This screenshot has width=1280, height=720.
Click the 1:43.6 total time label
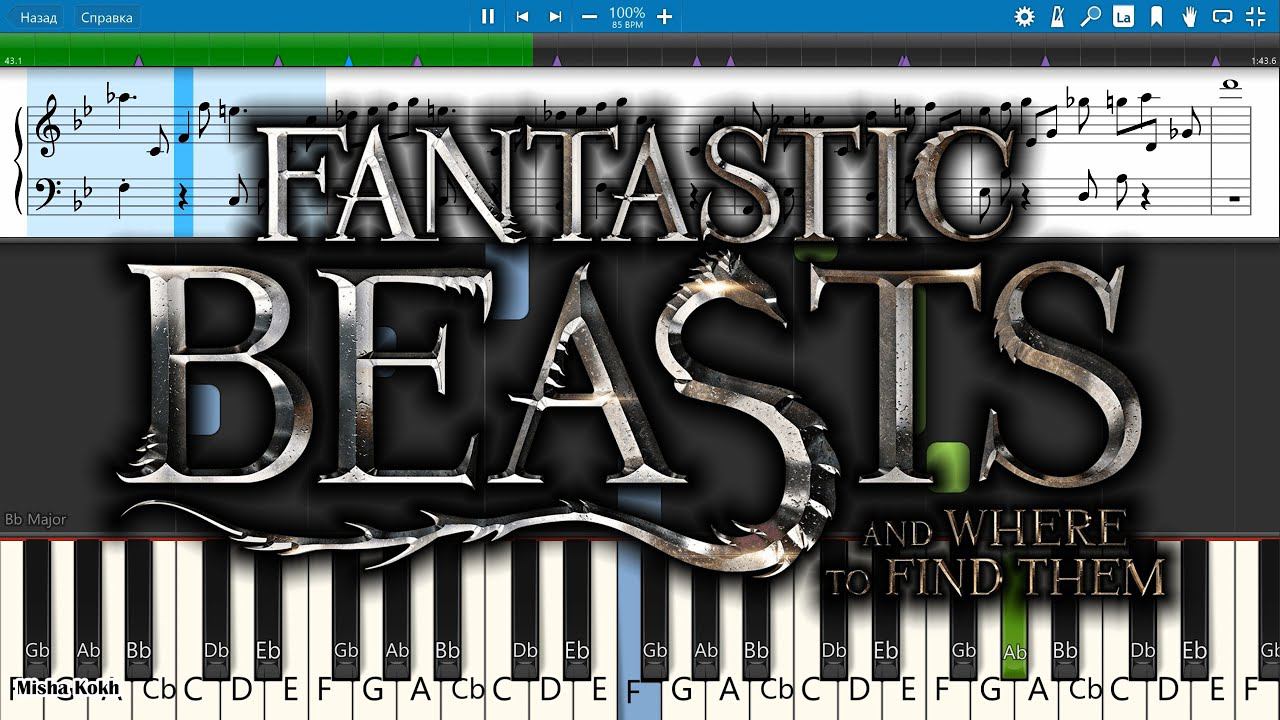[x=1263, y=61]
